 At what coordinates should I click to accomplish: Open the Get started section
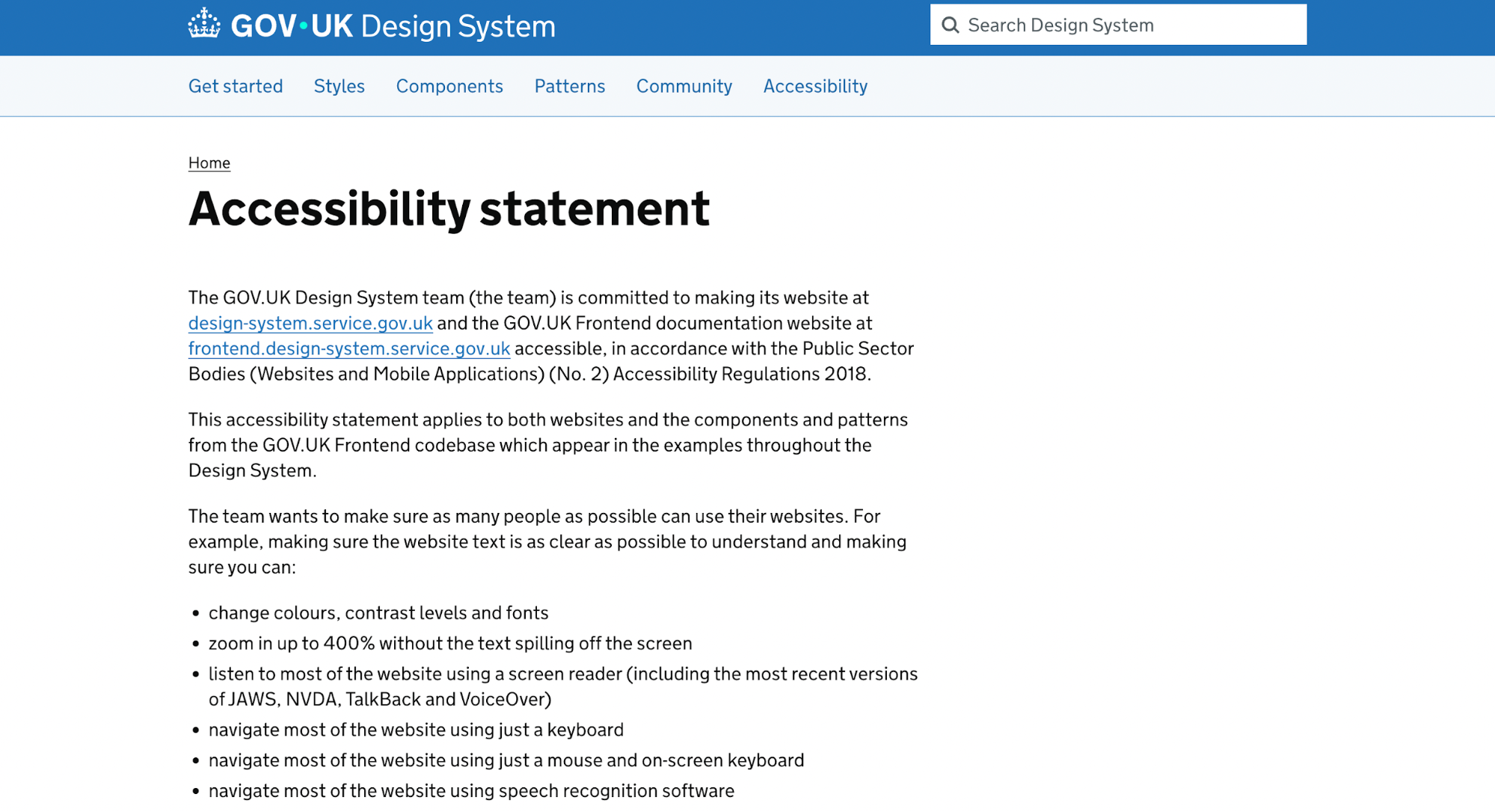point(236,86)
